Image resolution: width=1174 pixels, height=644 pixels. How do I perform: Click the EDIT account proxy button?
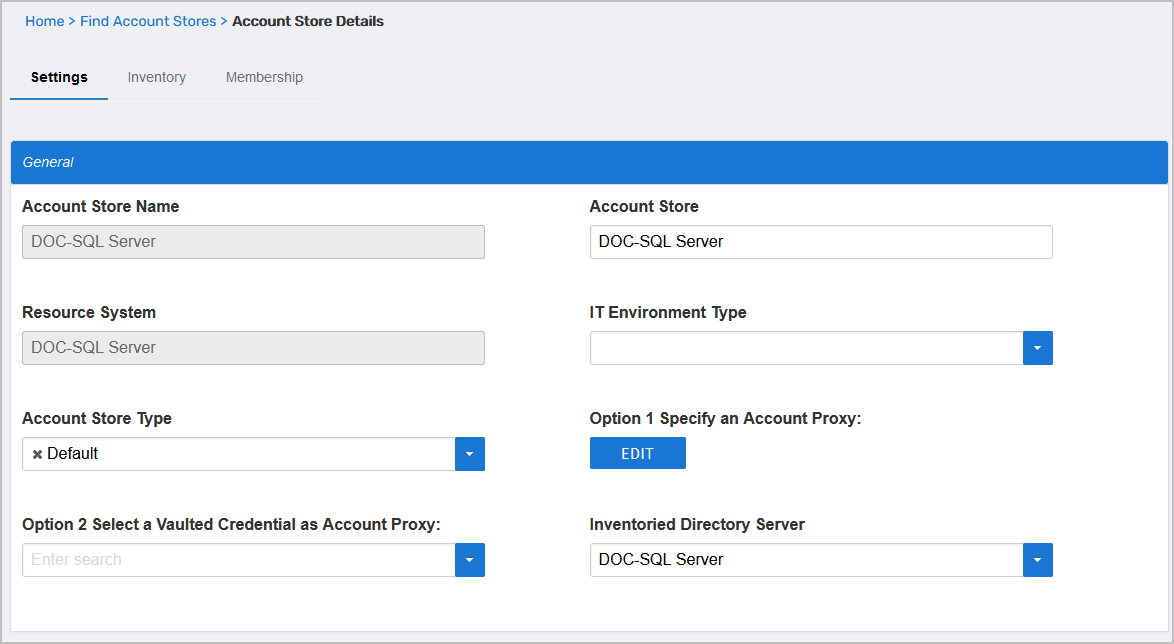pyautogui.click(x=637, y=453)
